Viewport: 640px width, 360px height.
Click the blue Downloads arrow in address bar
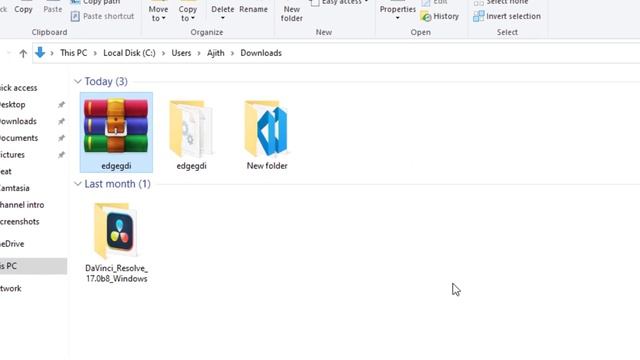(x=40, y=53)
